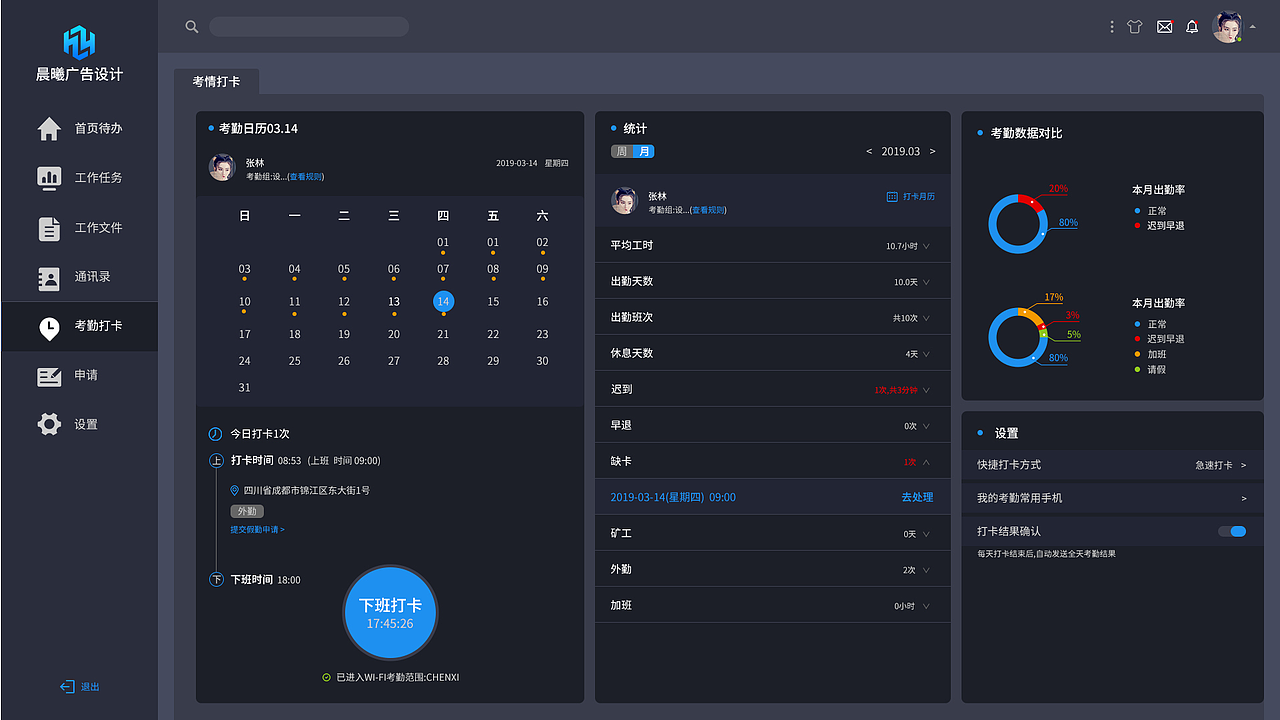Click the 打卡月历 link text

click(x=919, y=197)
